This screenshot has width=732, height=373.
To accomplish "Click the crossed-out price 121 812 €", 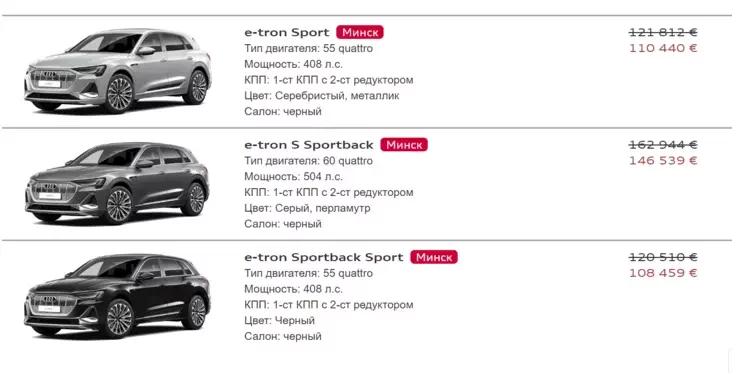I will (x=663, y=33).
